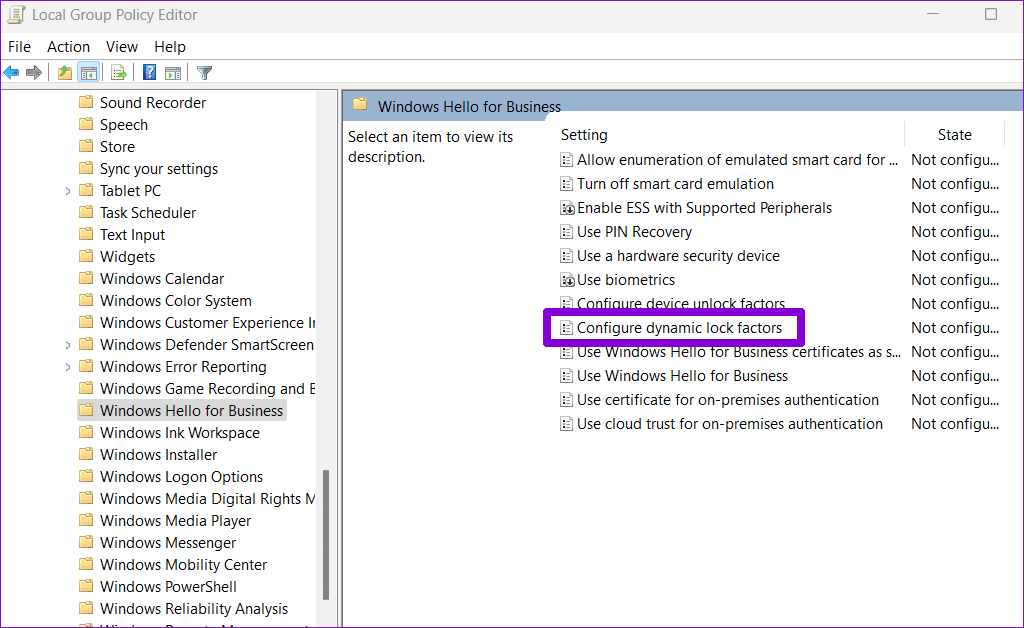Screen dimensions: 1024x628
Task: Click the Windows Hello for Business header folder icon
Action: (359, 105)
